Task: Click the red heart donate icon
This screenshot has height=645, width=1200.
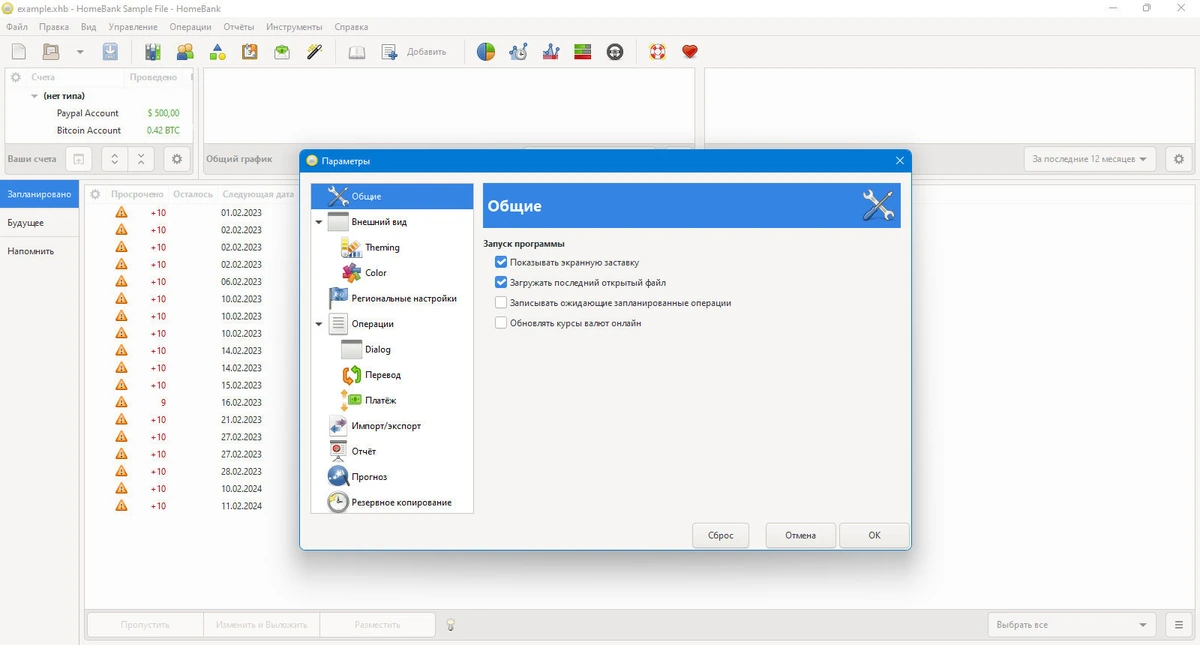Action: point(689,52)
